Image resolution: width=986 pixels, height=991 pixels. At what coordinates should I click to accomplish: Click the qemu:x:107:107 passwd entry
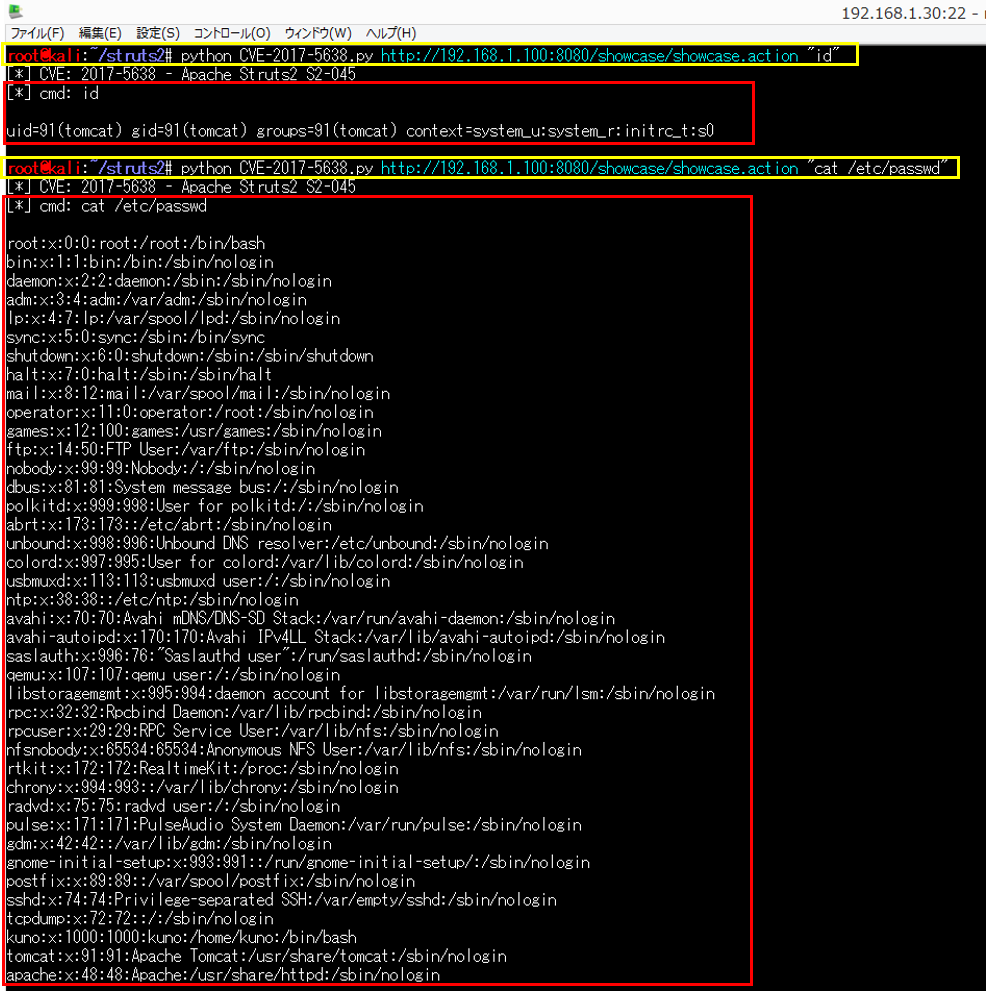tap(173, 675)
